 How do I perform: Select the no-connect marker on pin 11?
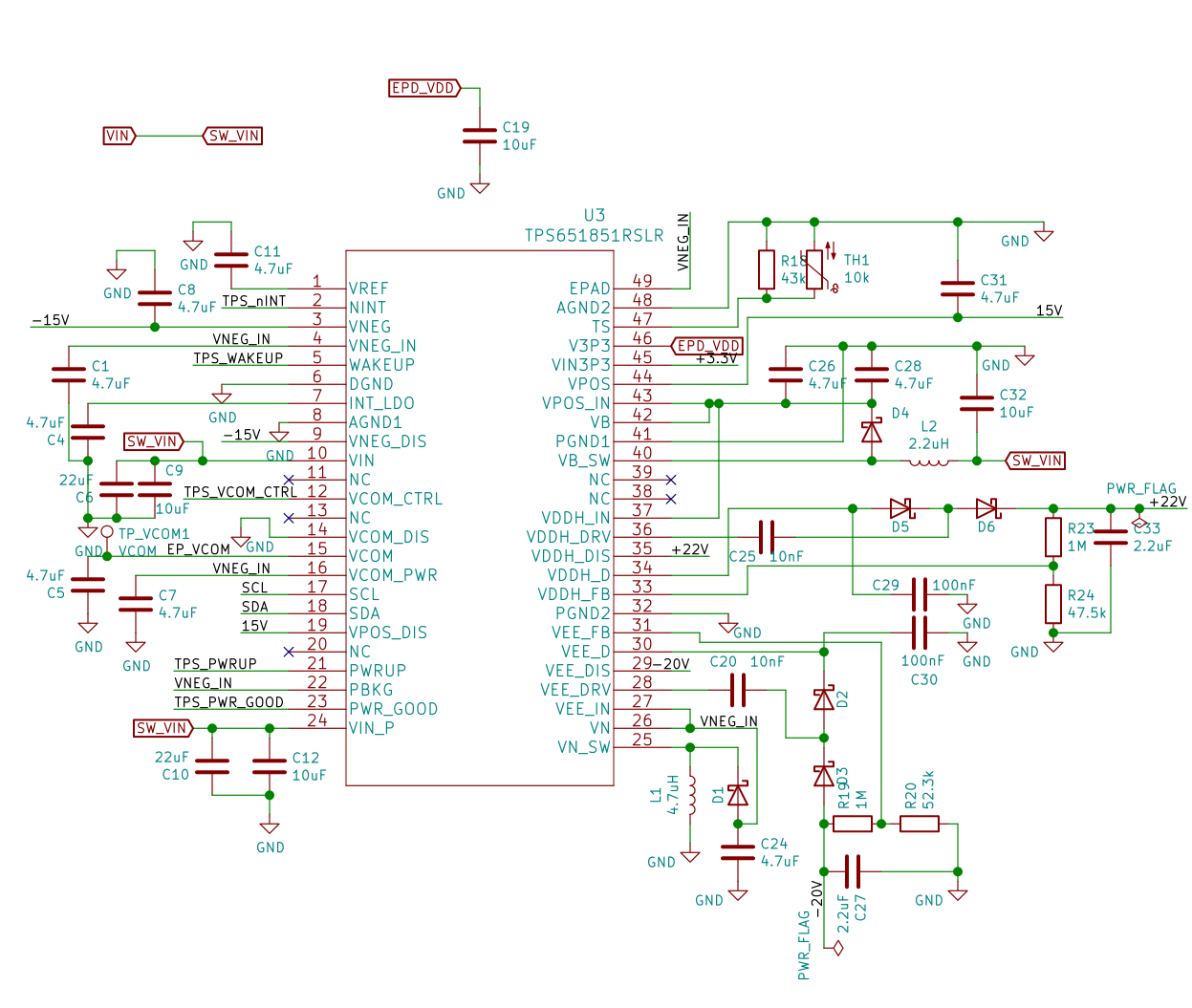tap(289, 480)
